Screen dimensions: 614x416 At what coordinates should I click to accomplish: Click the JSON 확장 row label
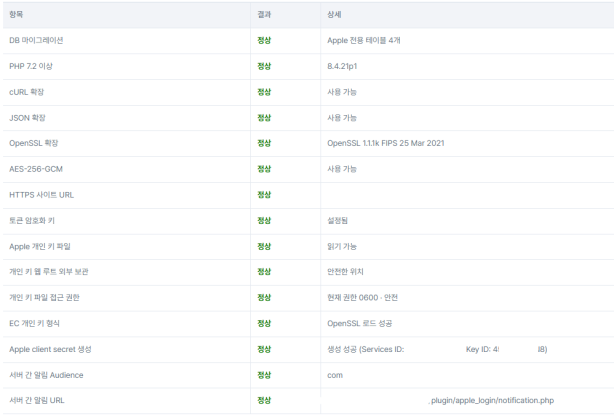pyautogui.click(x=27, y=118)
